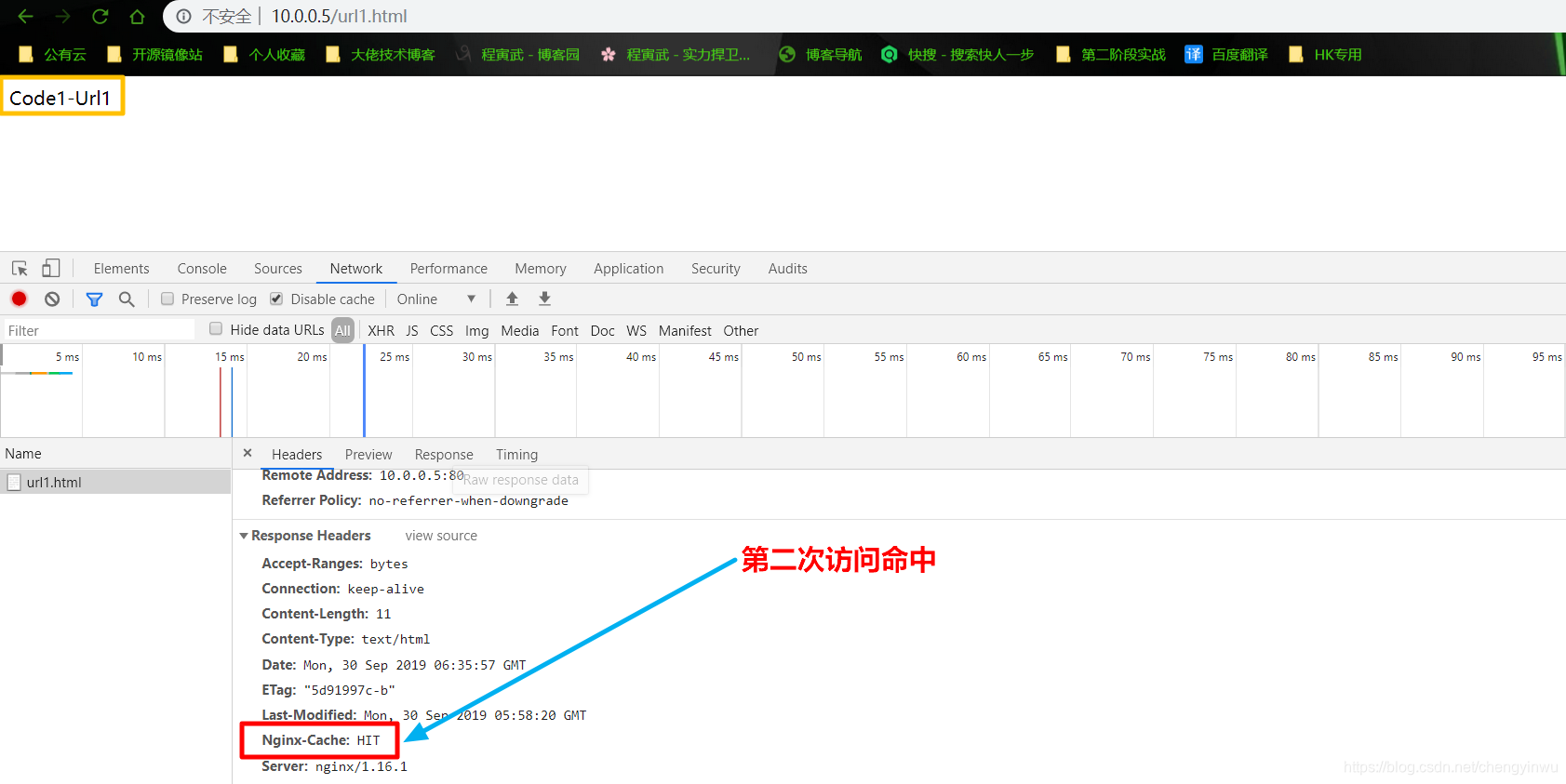This screenshot has height=784, width=1566.
Task: Filter requests by WS
Action: 636,330
